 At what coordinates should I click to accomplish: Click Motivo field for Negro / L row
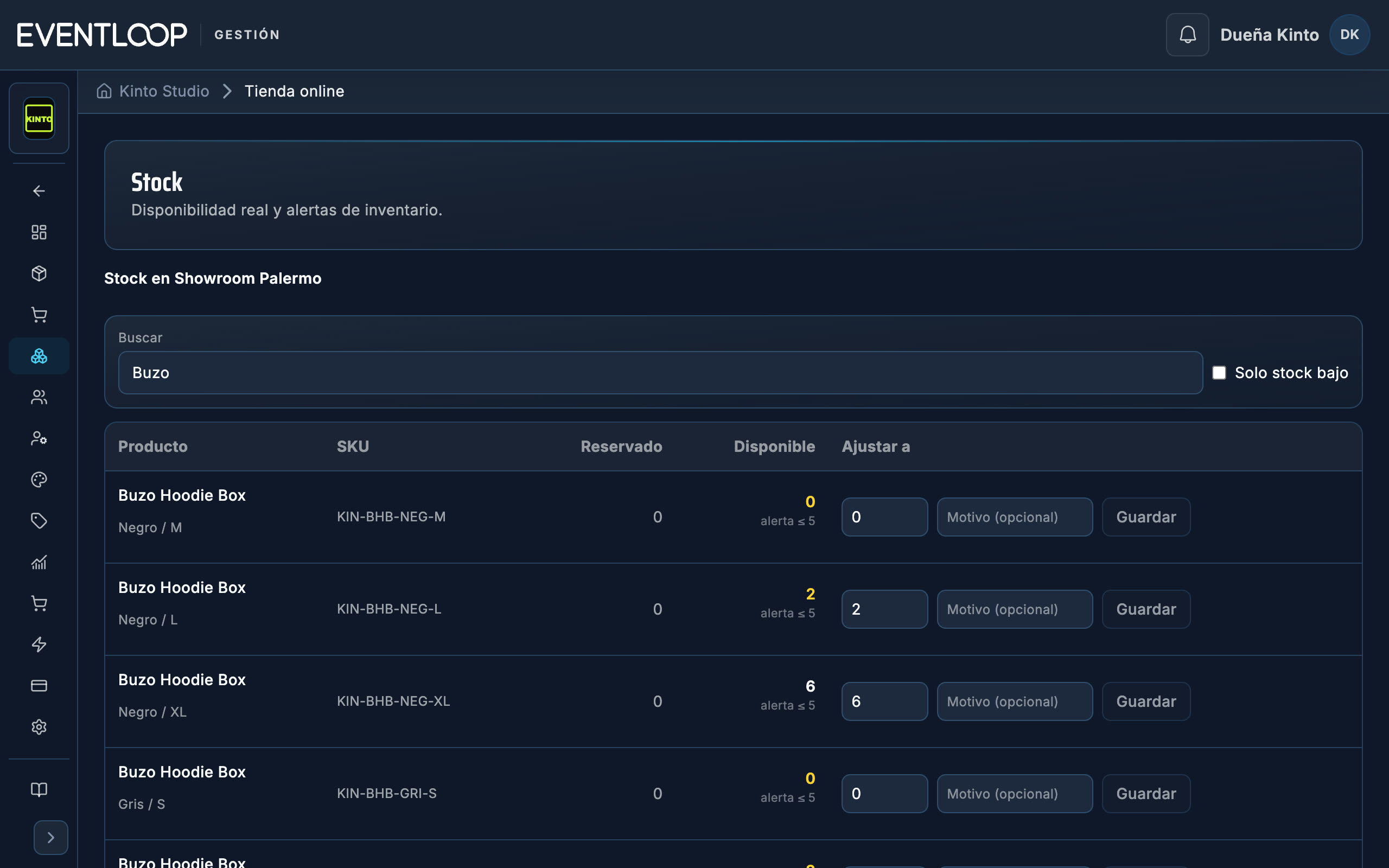click(1015, 609)
